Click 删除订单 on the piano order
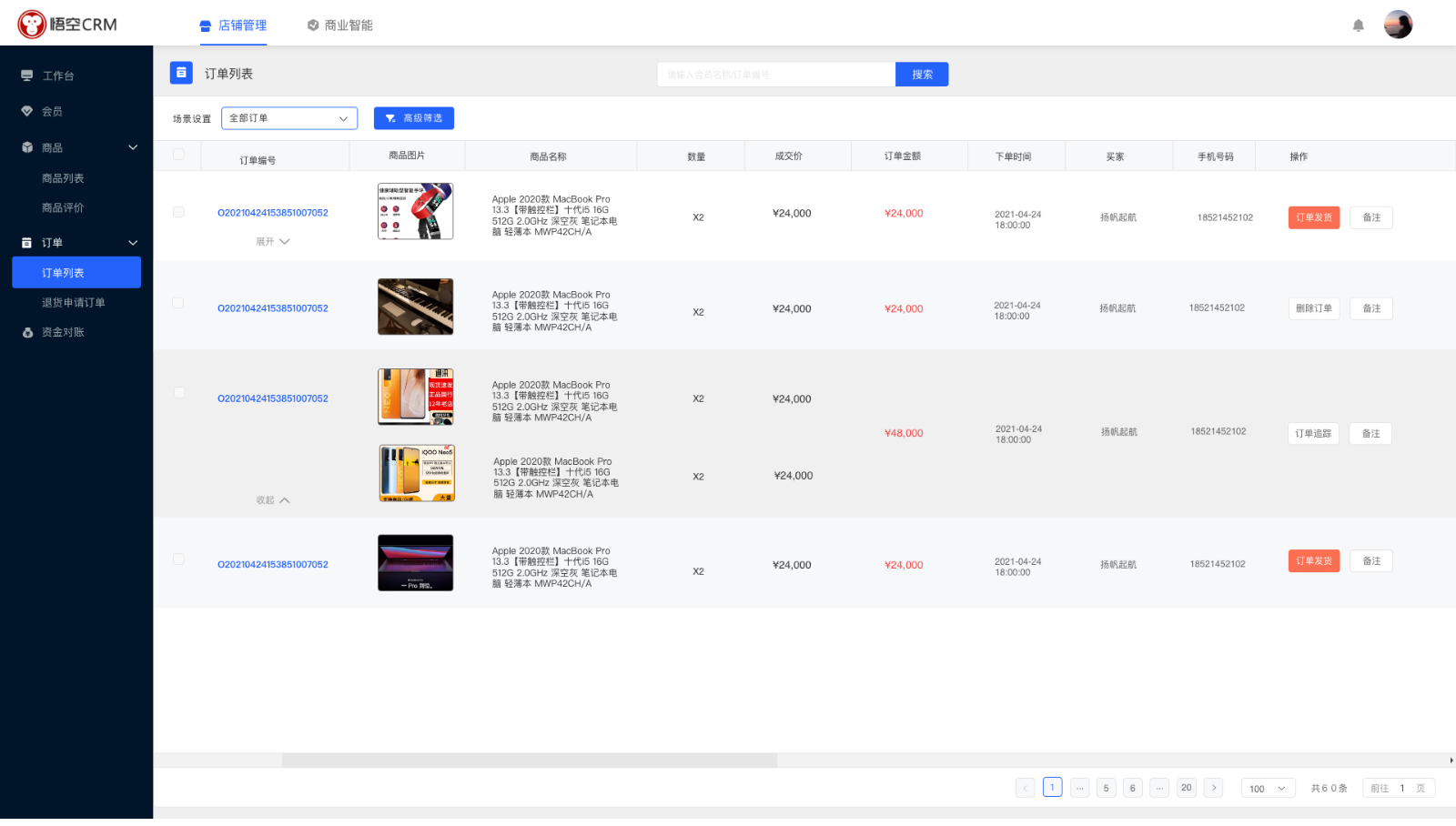 pos(1314,308)
